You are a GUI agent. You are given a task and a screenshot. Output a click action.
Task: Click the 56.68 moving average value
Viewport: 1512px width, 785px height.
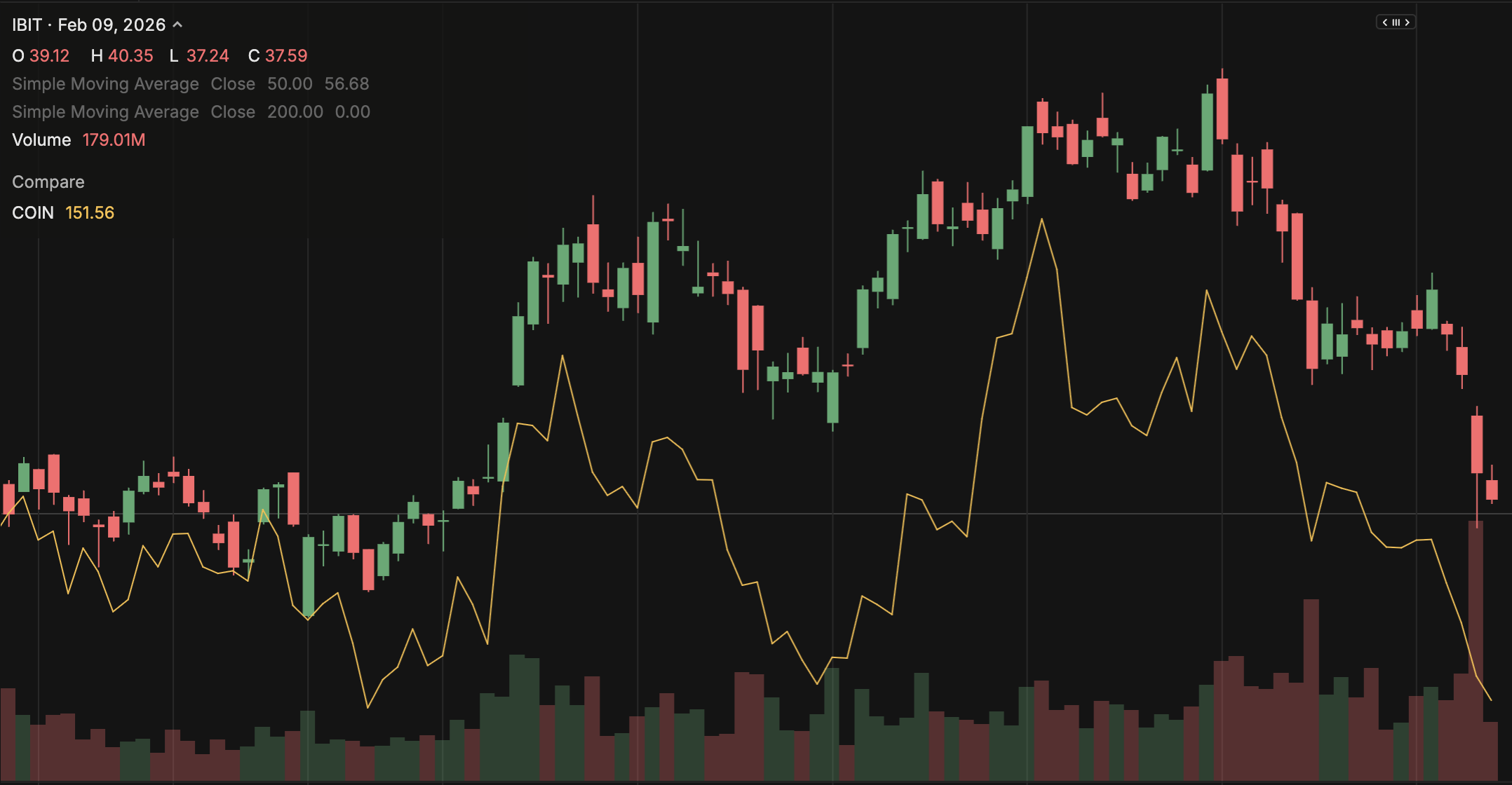tap(346, 84)
